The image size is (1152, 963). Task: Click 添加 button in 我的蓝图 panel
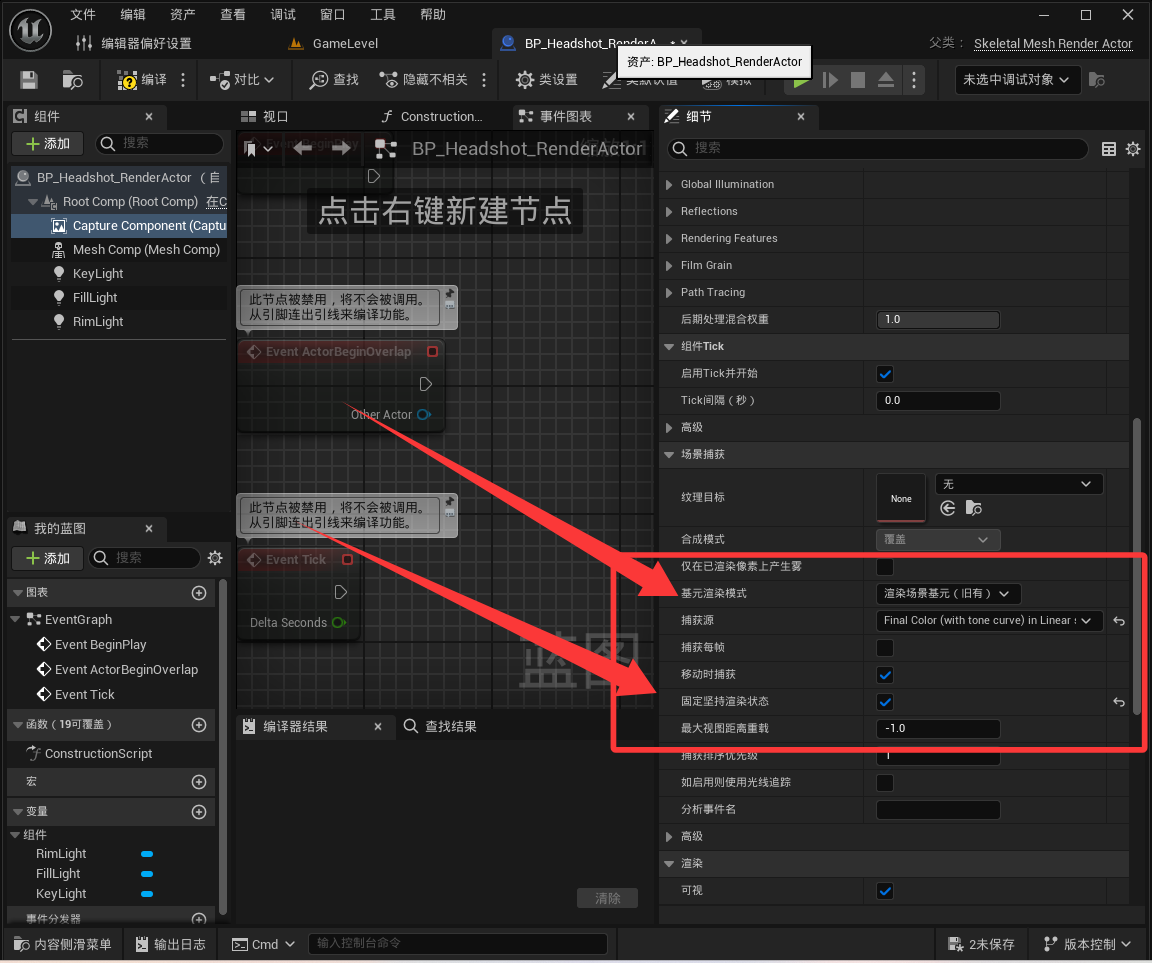(48, 558)
